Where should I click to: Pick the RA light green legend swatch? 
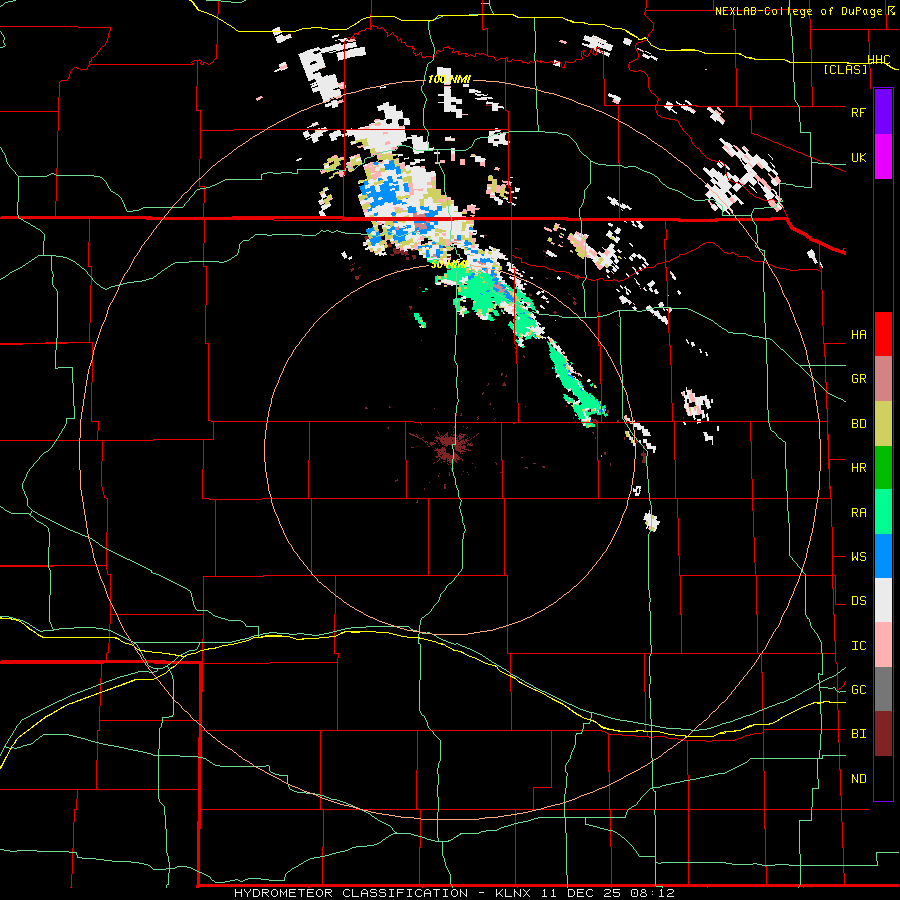883,512
